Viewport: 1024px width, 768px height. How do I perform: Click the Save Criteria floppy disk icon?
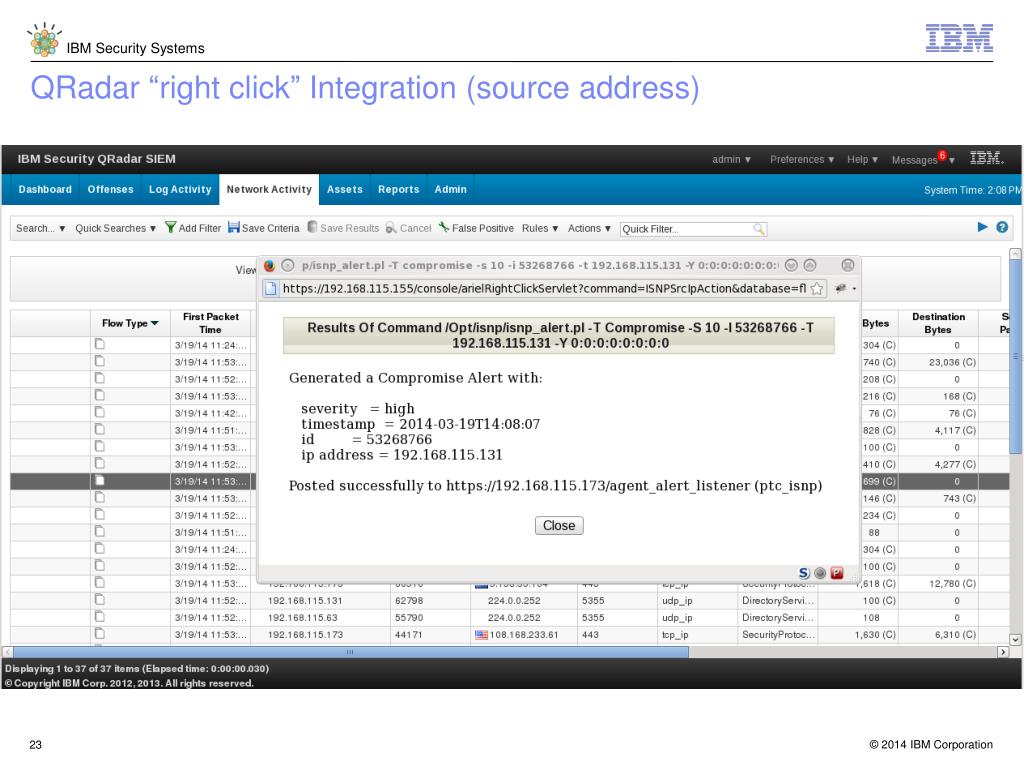[234, 227]
